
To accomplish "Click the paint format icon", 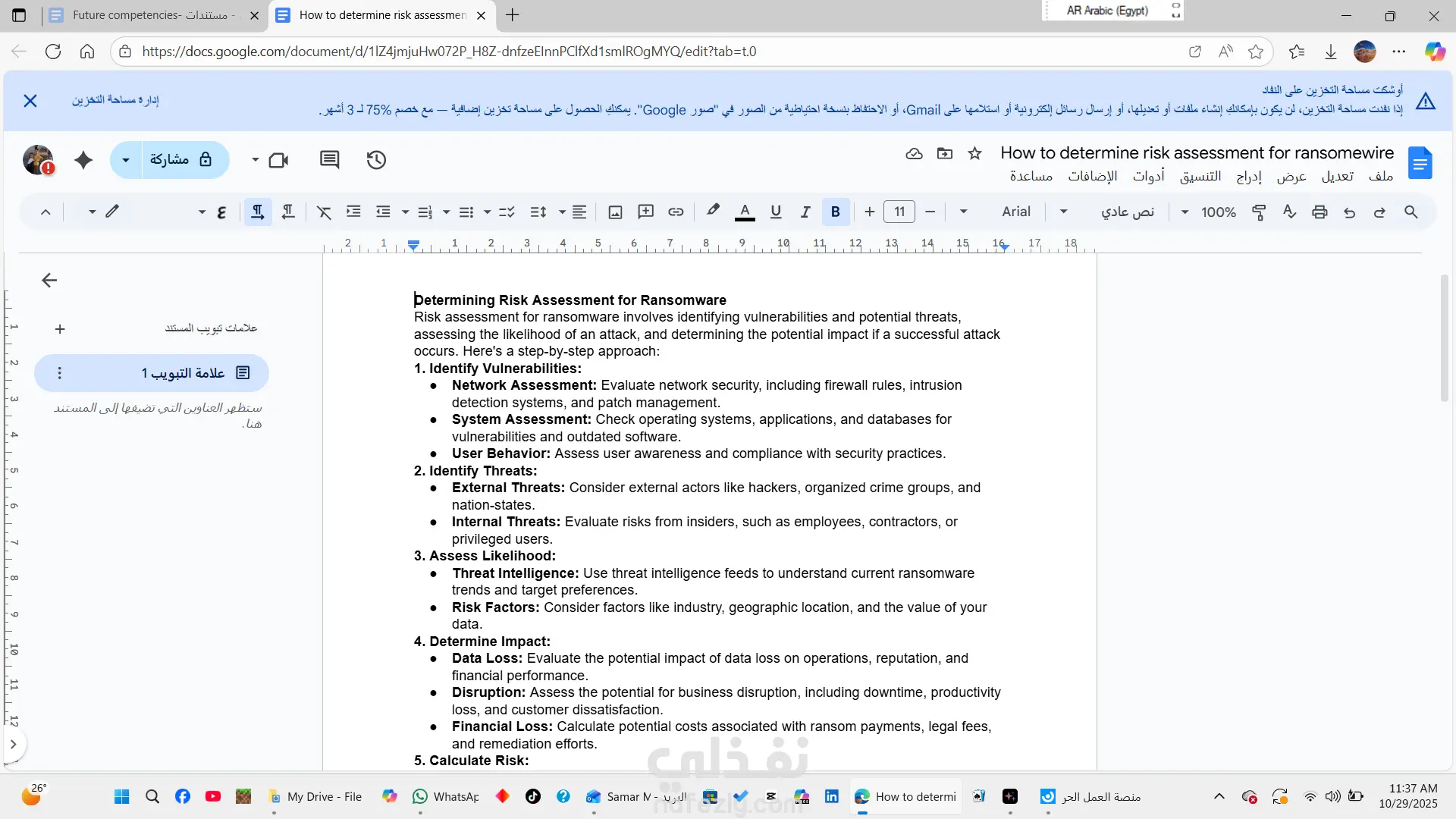I will (1259, 212).
